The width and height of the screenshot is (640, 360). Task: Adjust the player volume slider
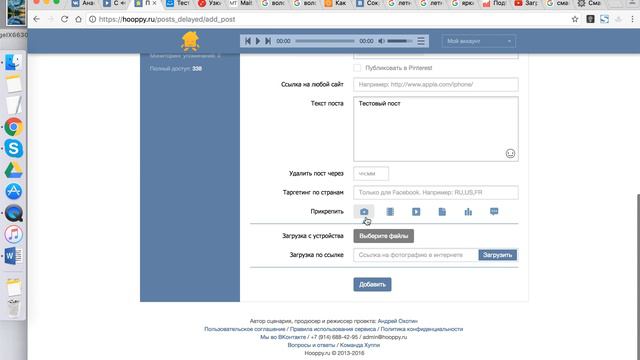[399, 41]
